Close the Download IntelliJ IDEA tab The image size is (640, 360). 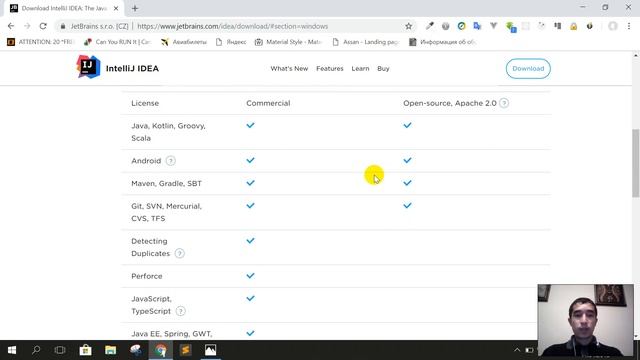[x=116, y=8]
